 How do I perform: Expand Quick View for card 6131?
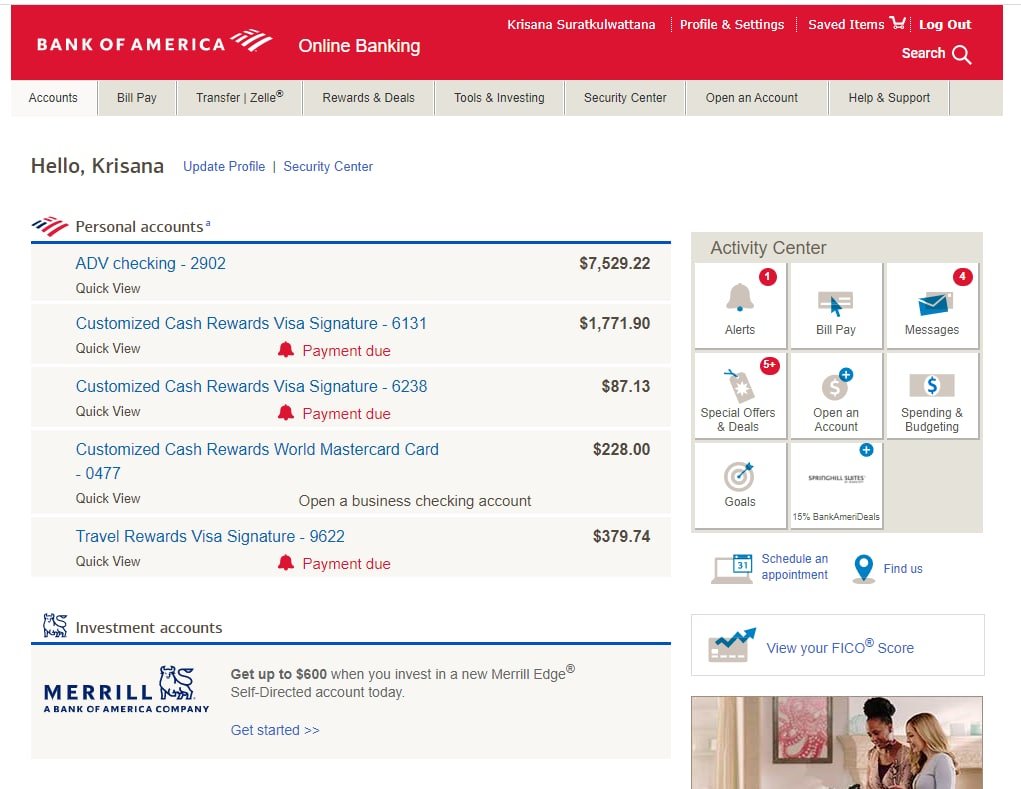(108, 348)
